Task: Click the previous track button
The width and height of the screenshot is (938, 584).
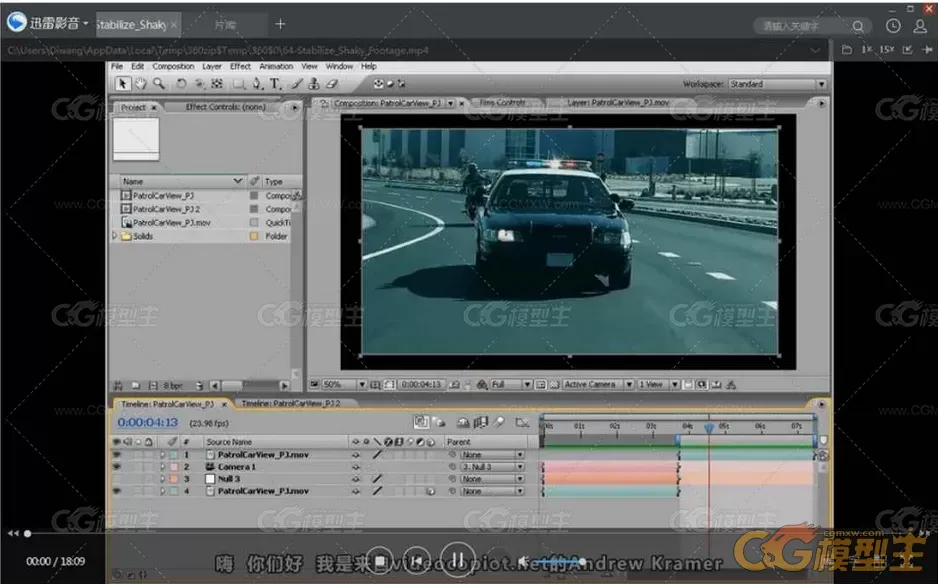Action: (417, 561)
